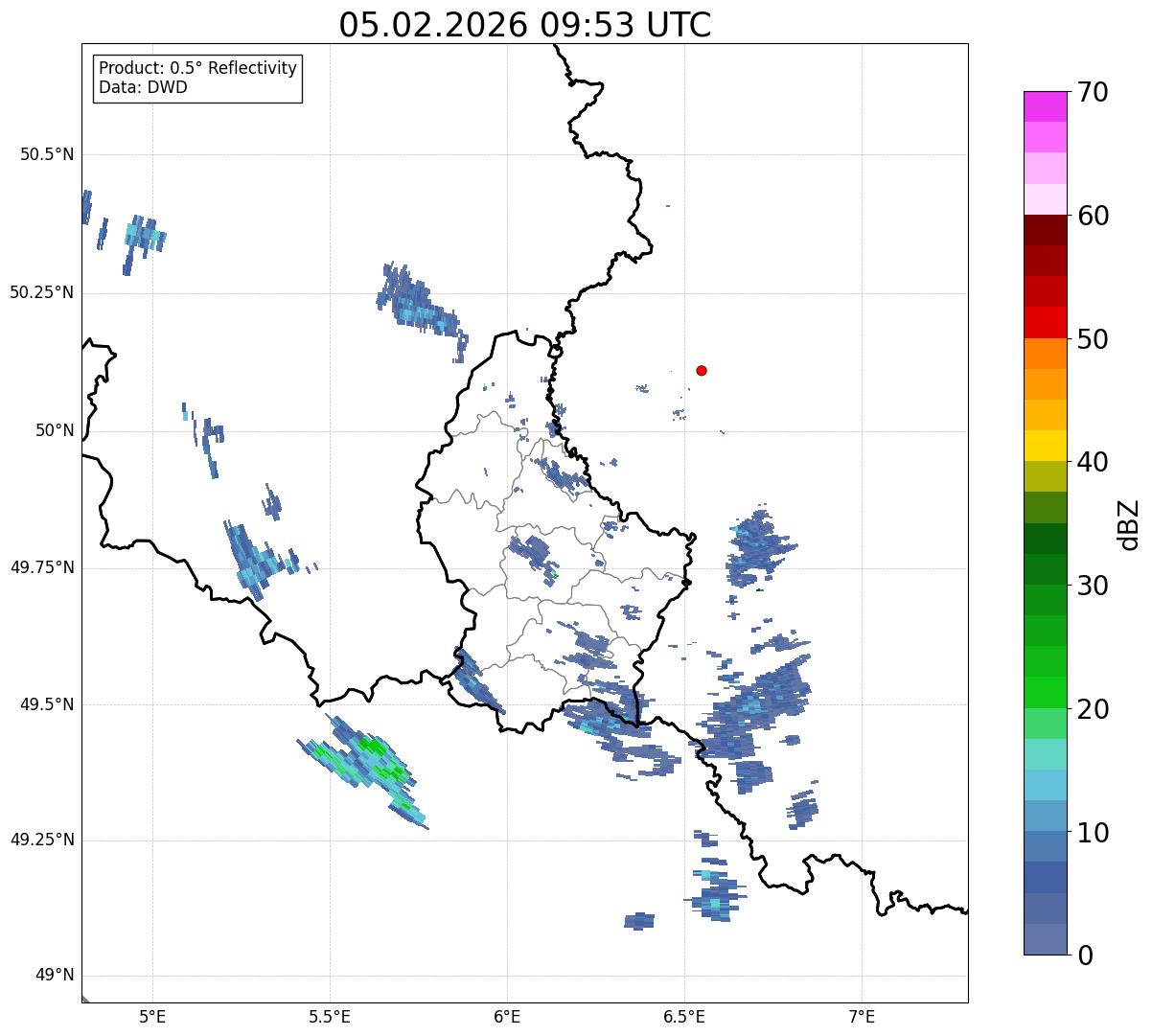Select the 49°N latitude label

click(54, 975)
